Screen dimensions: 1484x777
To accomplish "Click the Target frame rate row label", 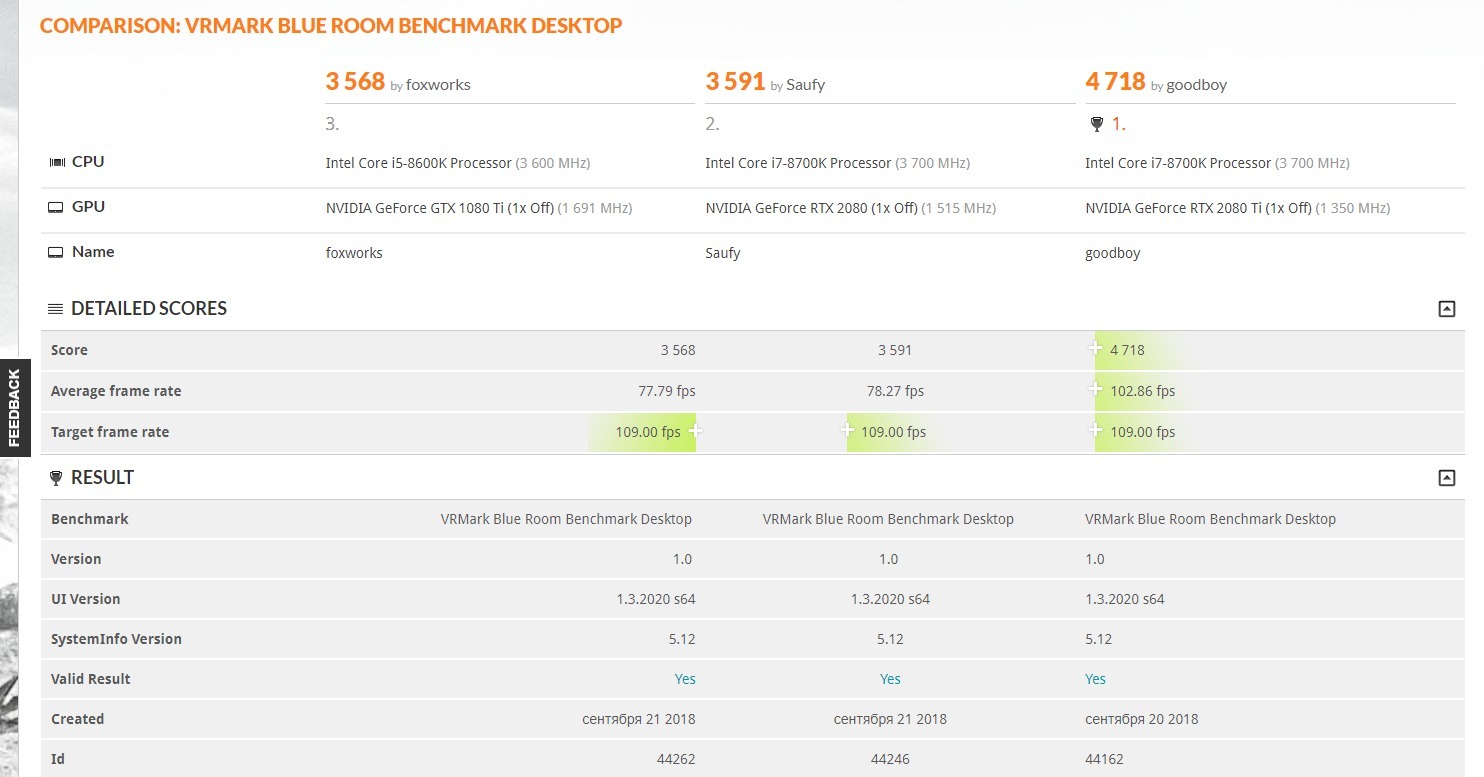I will [110, 432].
